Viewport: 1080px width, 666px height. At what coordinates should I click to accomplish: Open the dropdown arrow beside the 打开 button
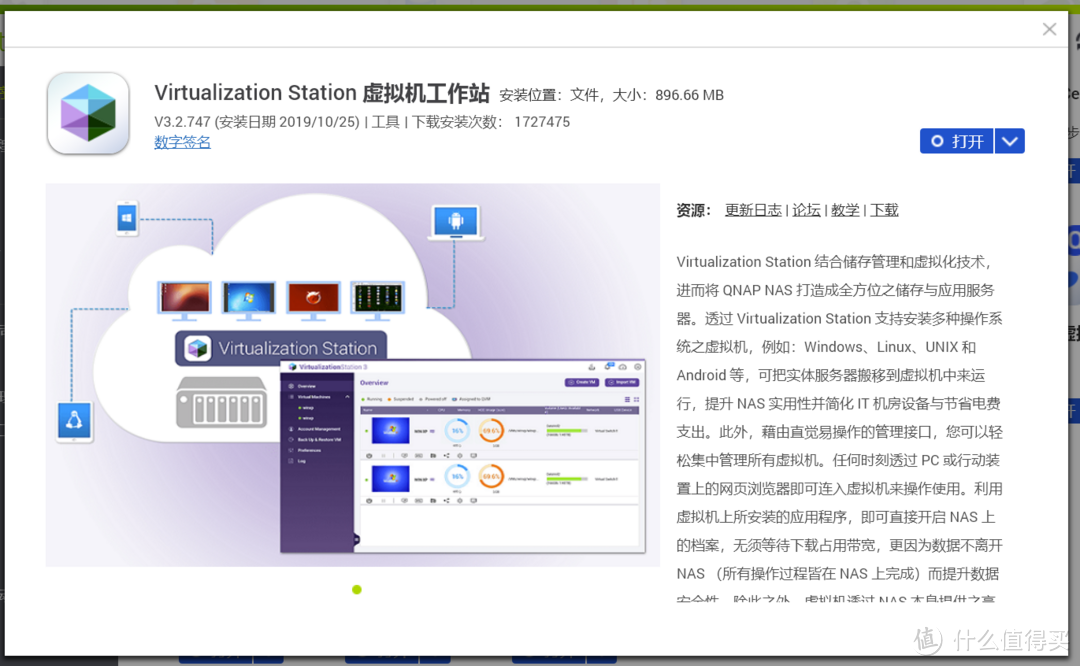click(1010, 140)
